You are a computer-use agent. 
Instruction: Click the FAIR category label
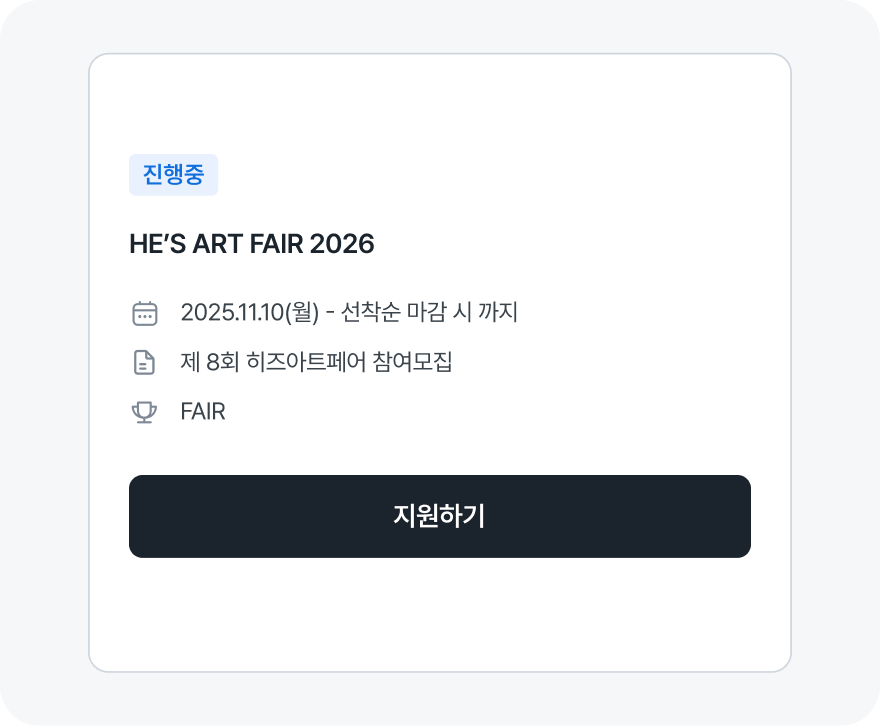coord(203,412)
